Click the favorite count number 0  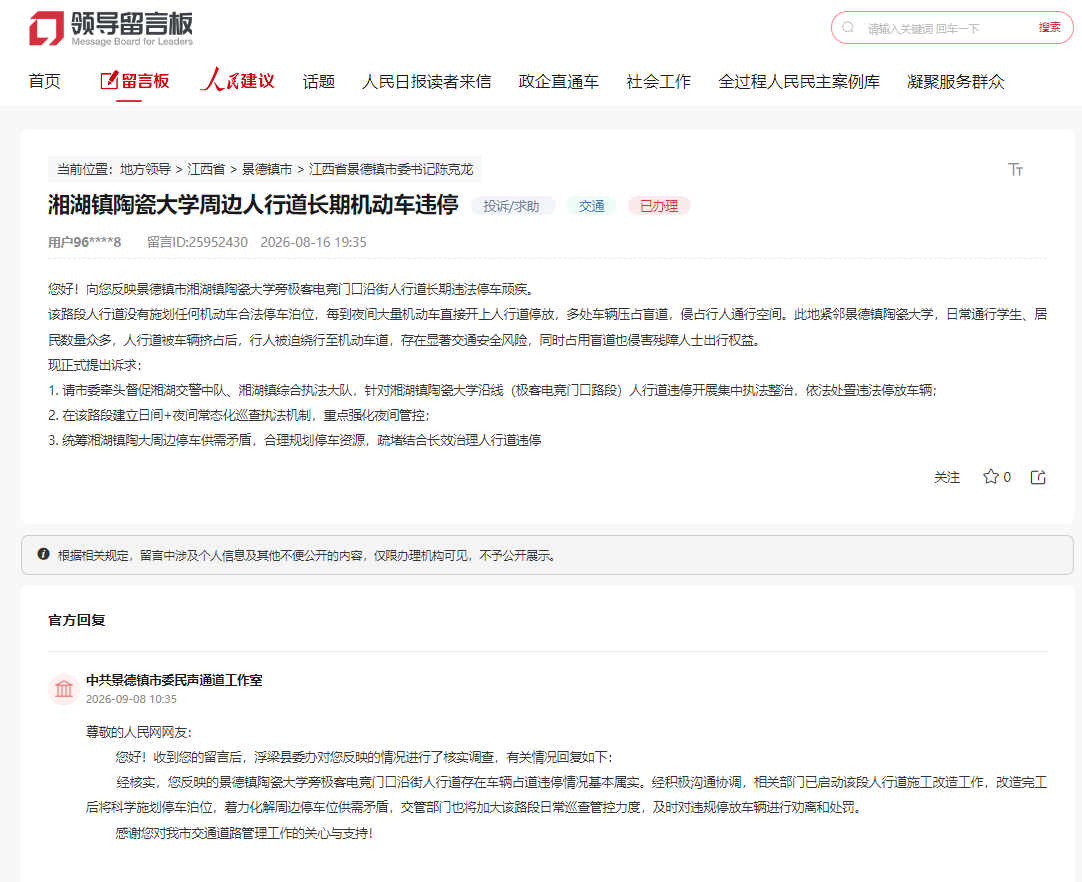(1007, 477)
